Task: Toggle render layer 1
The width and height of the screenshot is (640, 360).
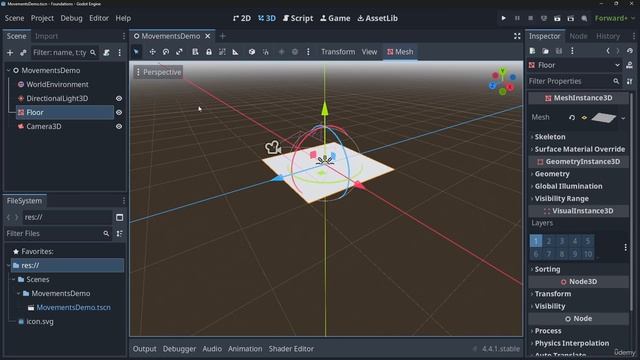Action: pos(536,241)
